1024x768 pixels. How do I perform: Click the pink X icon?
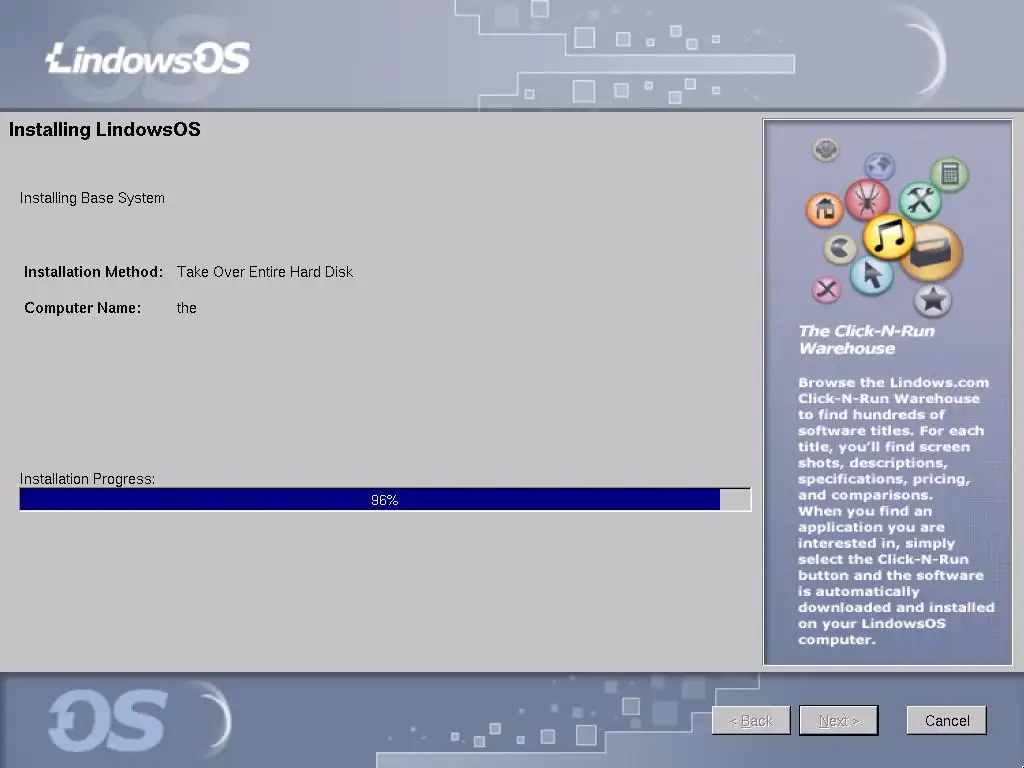827,289
